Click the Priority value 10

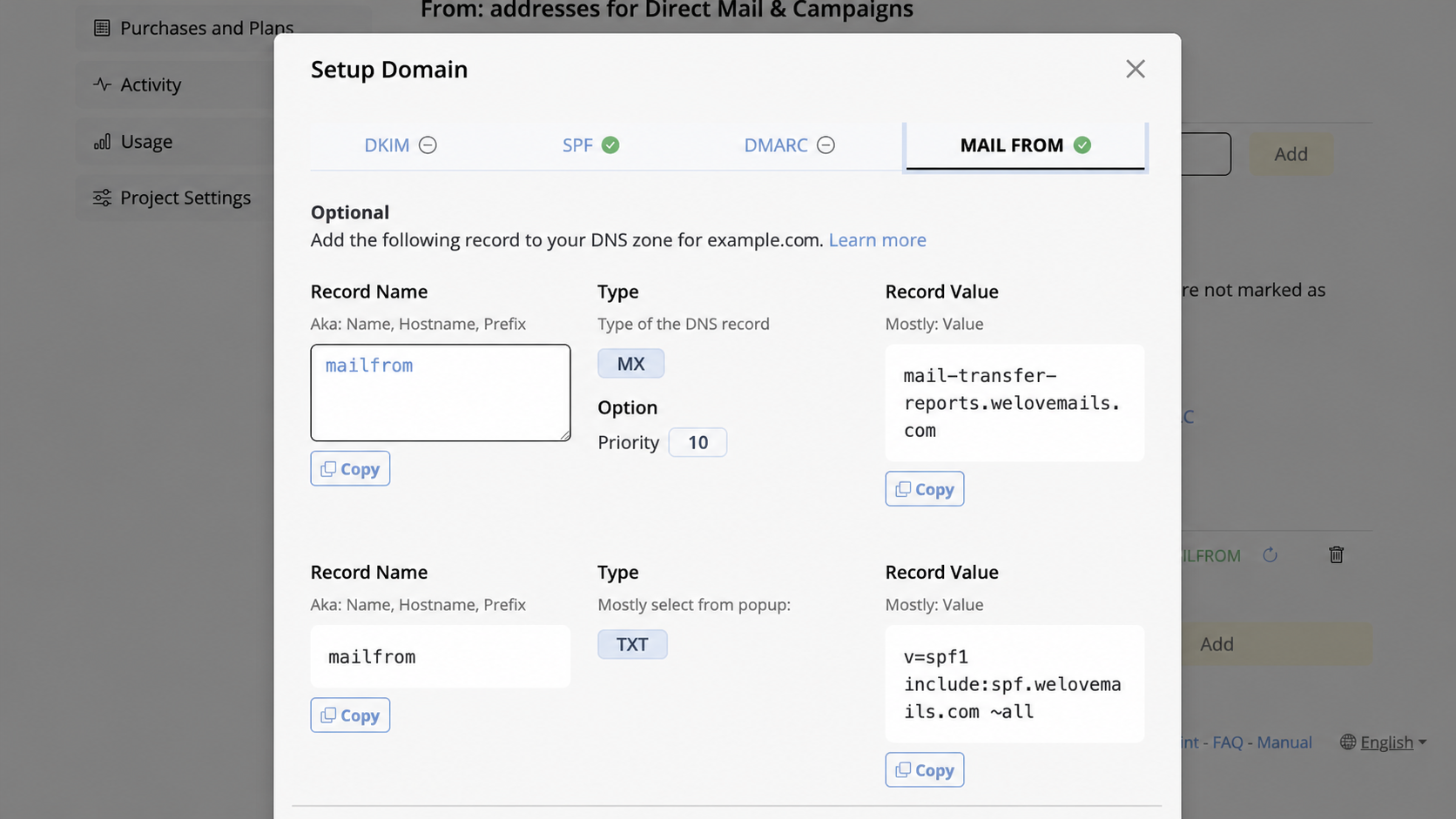698,442
